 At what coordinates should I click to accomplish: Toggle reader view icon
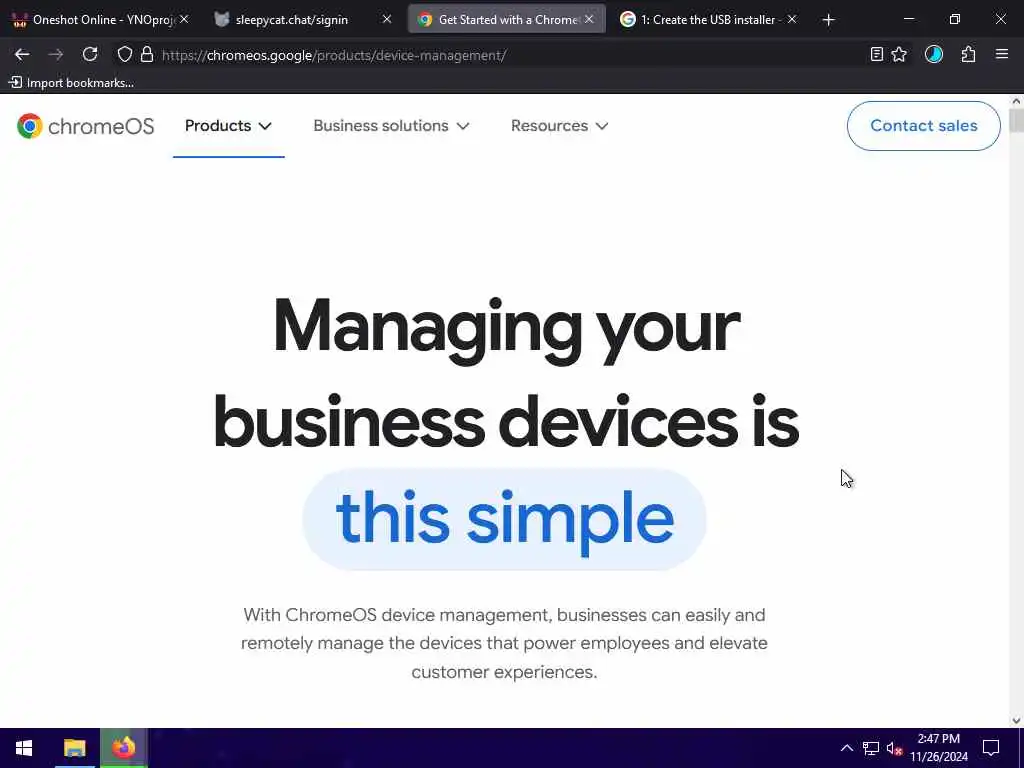tap(876, 55)
